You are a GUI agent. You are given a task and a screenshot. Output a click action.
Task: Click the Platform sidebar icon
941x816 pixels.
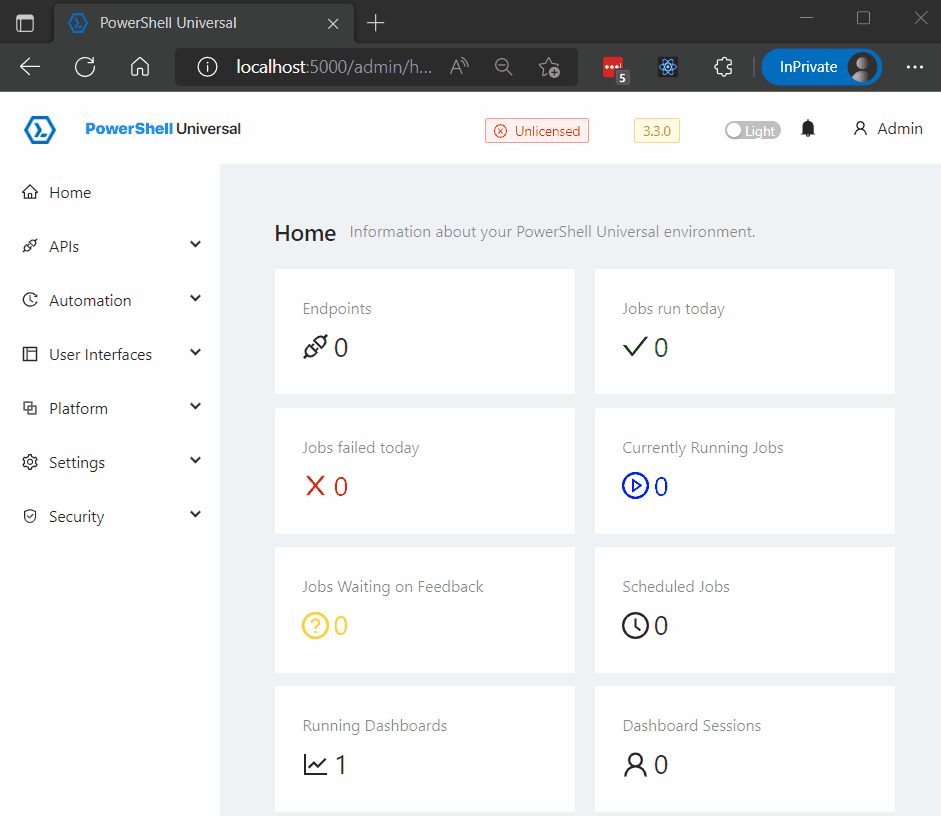[31, 407]
